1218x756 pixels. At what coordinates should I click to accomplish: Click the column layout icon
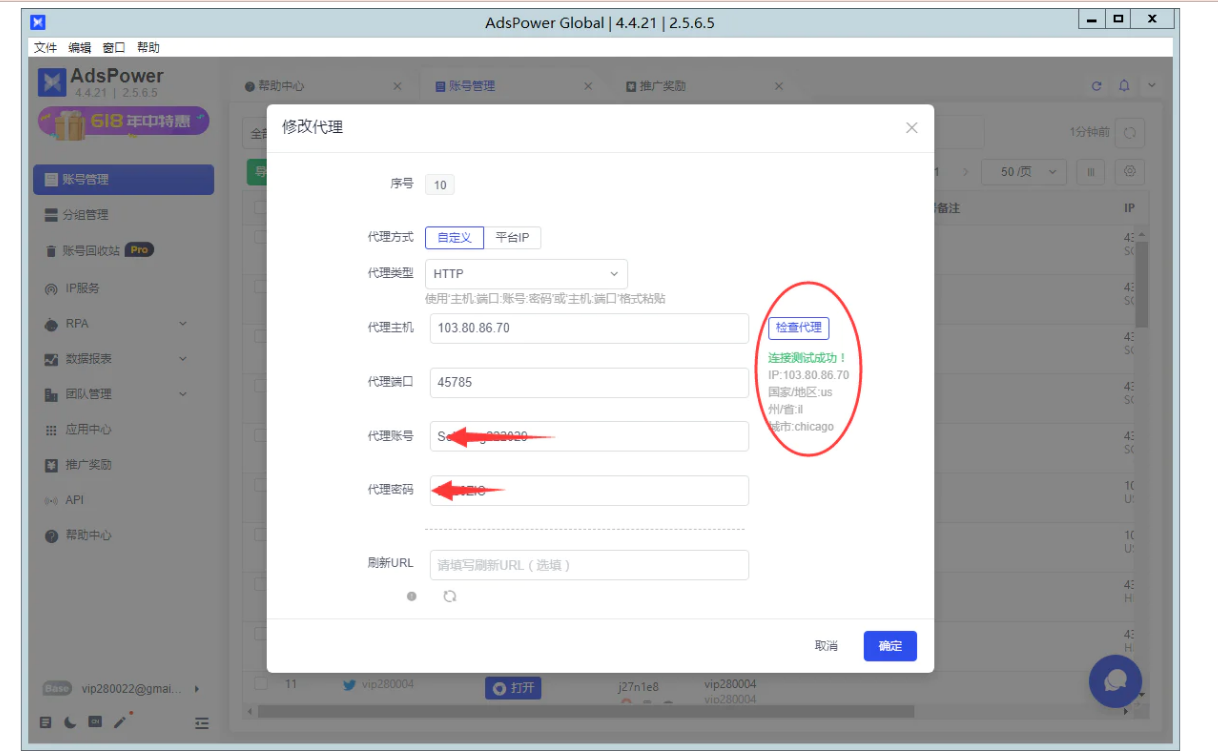(1090, 172)
